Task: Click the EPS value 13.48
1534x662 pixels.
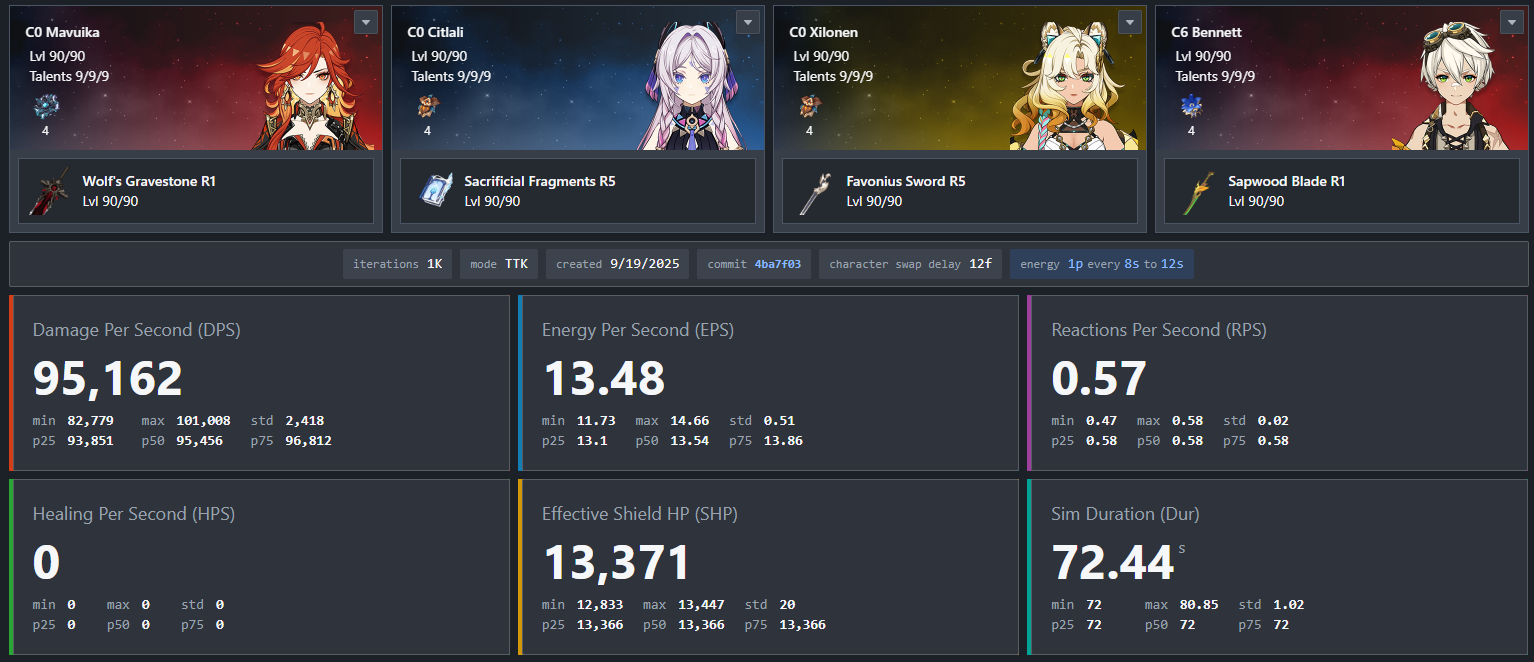Action: [x=604, y=379]
